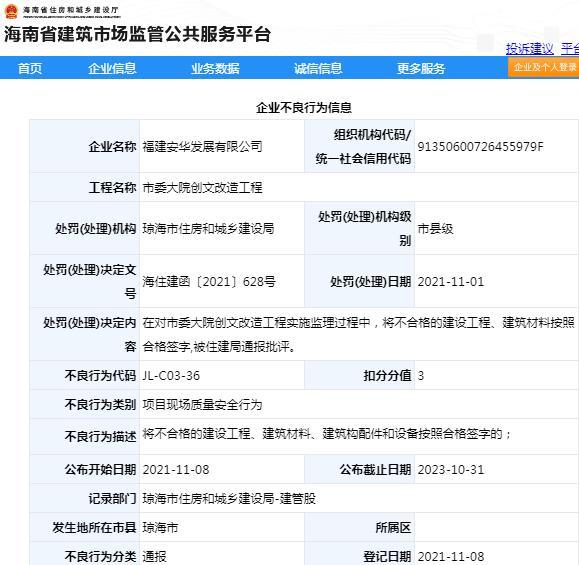Screen dimensions: 579x565
Task: Select the classification value 通报
Action: point(154,556)
